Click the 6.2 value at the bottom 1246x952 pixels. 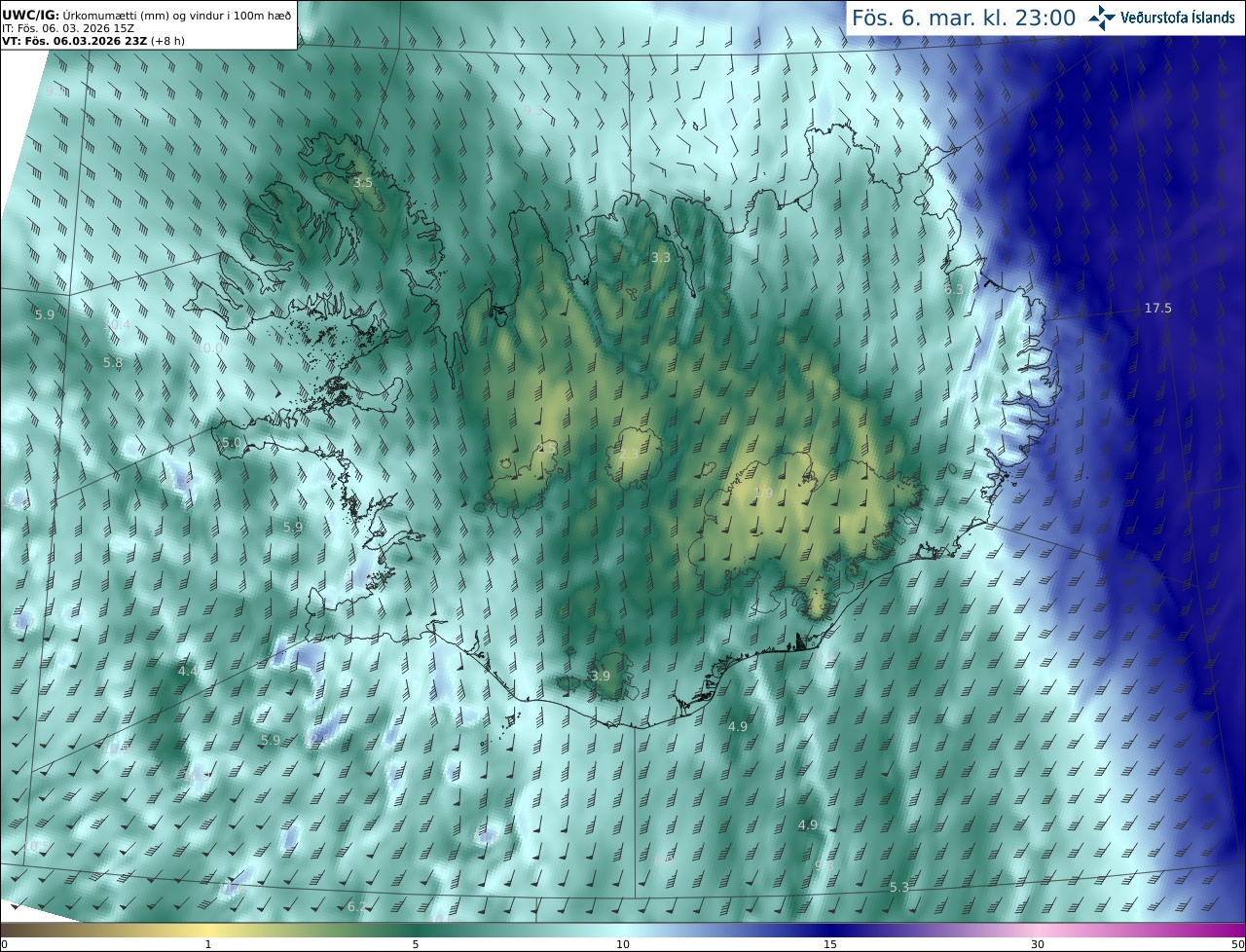pyautogui.click(x=356, y=907)
